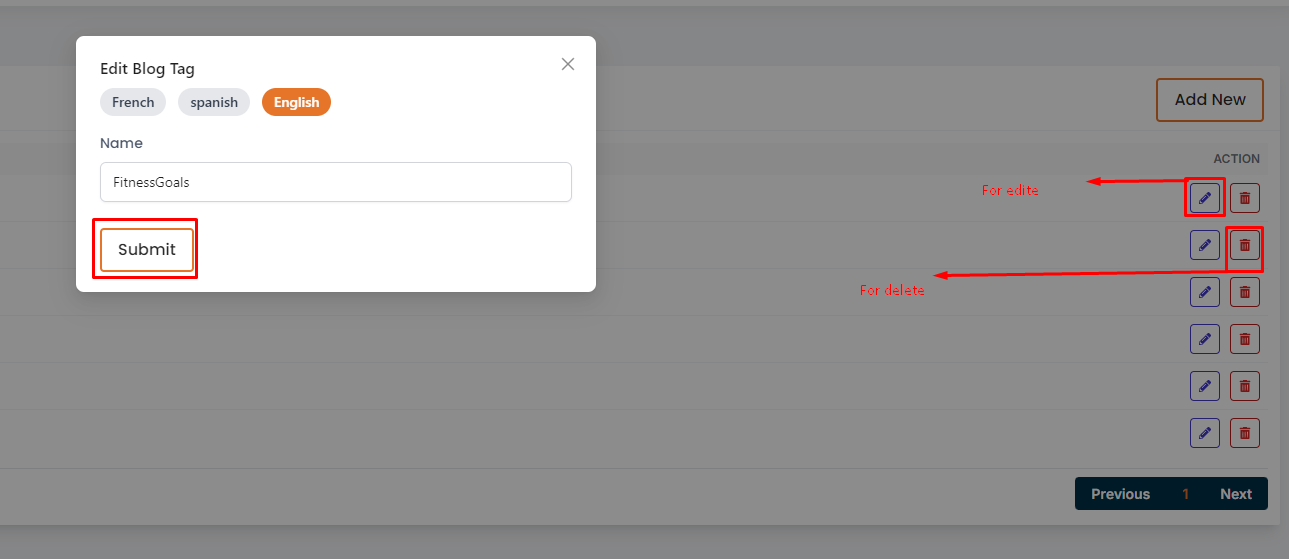Click the edit pencil icon in fourth row
The height and width of the screenshot is (559, 1289).
coord(1205,339)
